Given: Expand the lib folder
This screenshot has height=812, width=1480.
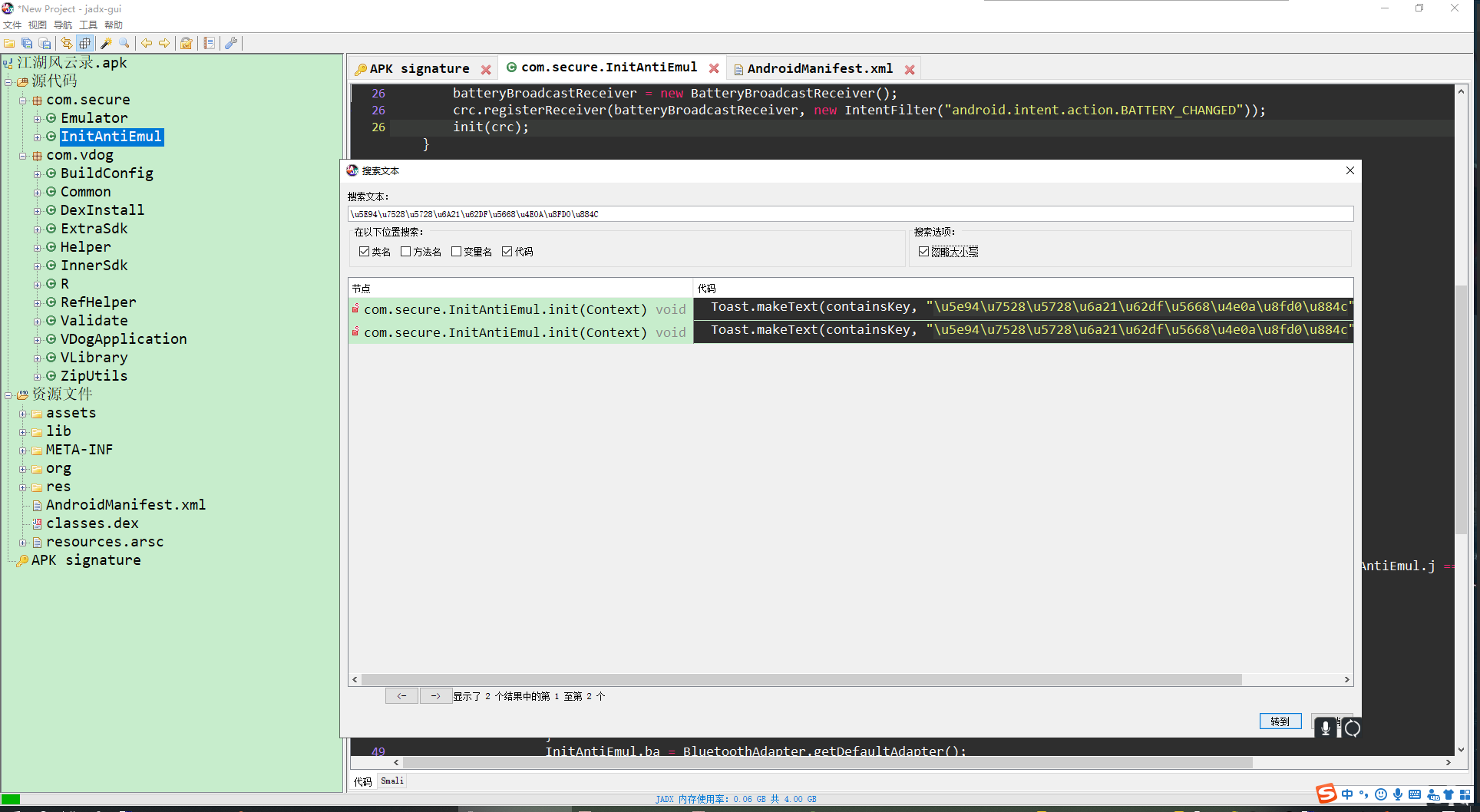Looking at the screenshot, I should (x=23, y=432).
